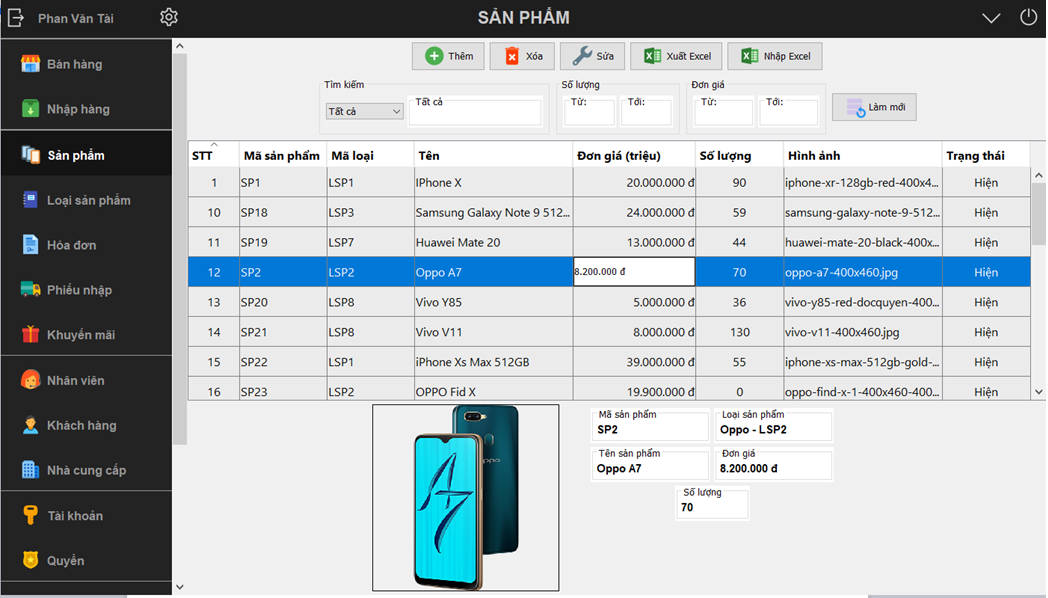Click the power icon in the title bar

coord(1029,17)
